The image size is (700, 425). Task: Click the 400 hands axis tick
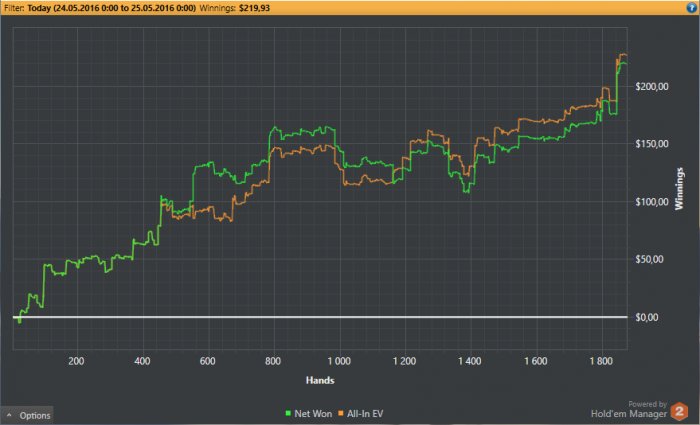pyautogui.click(x=142, y=361)
